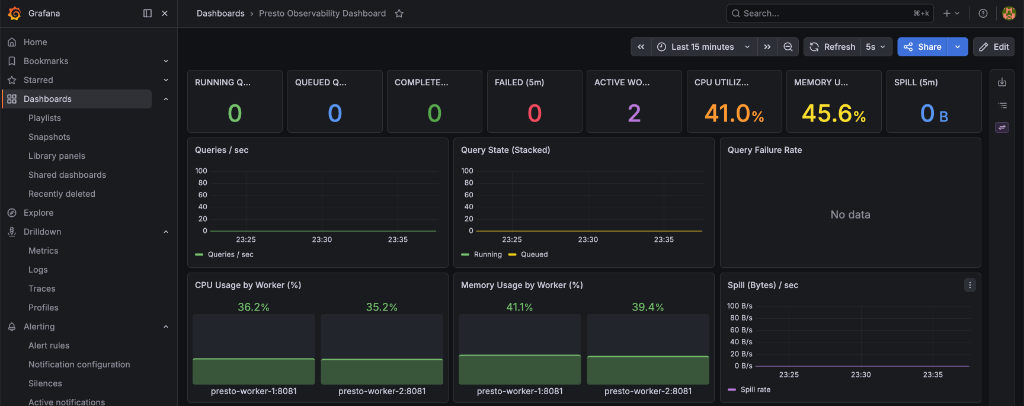Click the Edit dashboard button
Image resolution: width=1024 pixels, height=406 pixels.
[994, 47]
